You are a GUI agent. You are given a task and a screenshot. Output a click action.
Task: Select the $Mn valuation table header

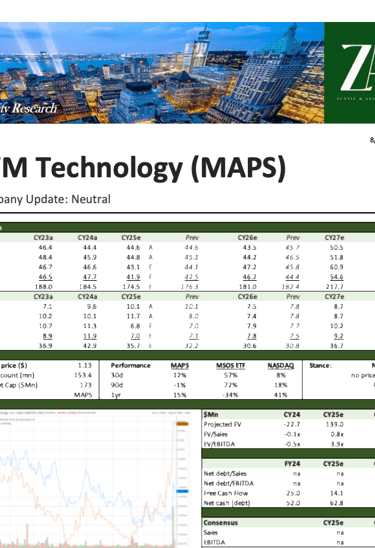[x=211, y=415]
